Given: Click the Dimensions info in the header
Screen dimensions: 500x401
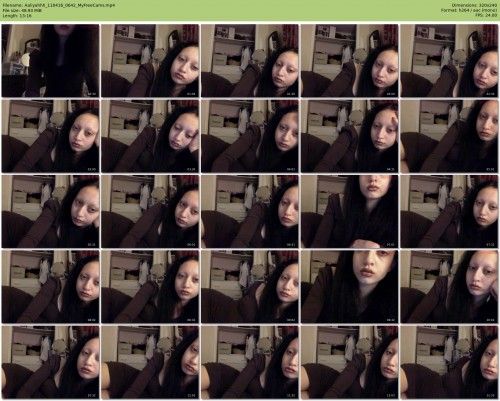Looking at the screenshot, I should click(x=474, y=5).
